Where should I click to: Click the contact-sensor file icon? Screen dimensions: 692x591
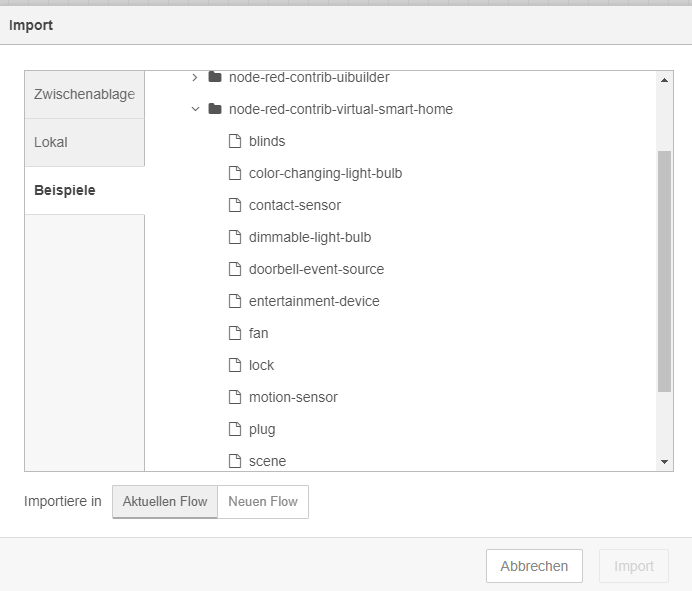[235, 205]
